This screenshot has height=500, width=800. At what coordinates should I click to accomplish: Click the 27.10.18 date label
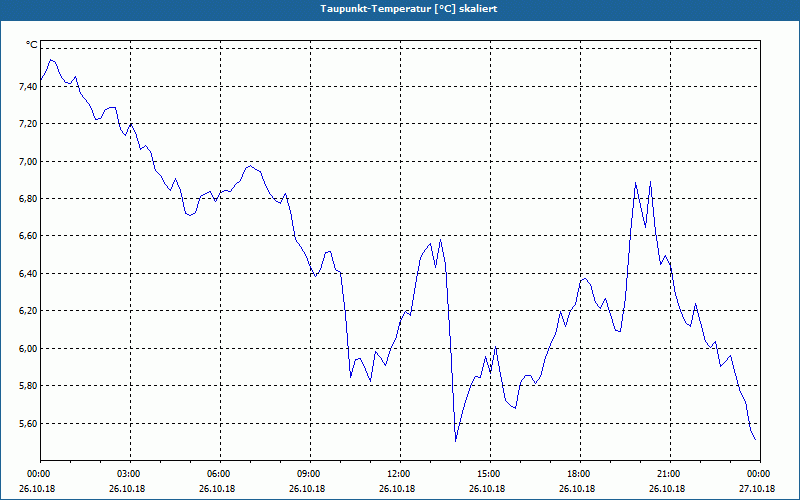(757, 489)
